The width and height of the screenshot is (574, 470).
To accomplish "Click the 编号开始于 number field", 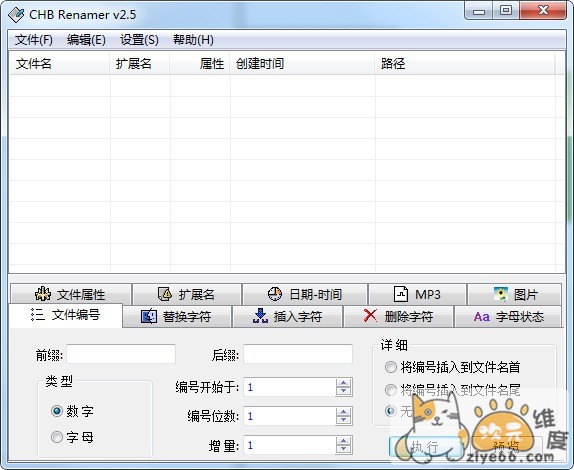I will point(289,387).
